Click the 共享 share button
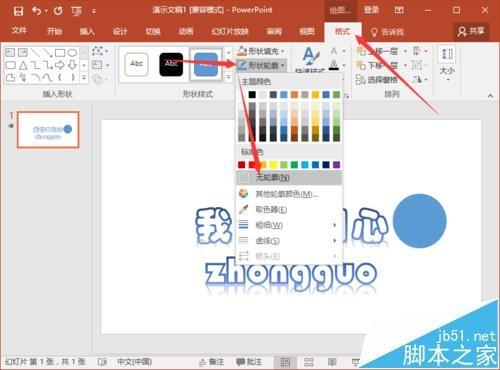This screenshot has width=500, height=370. click(471, 32)
